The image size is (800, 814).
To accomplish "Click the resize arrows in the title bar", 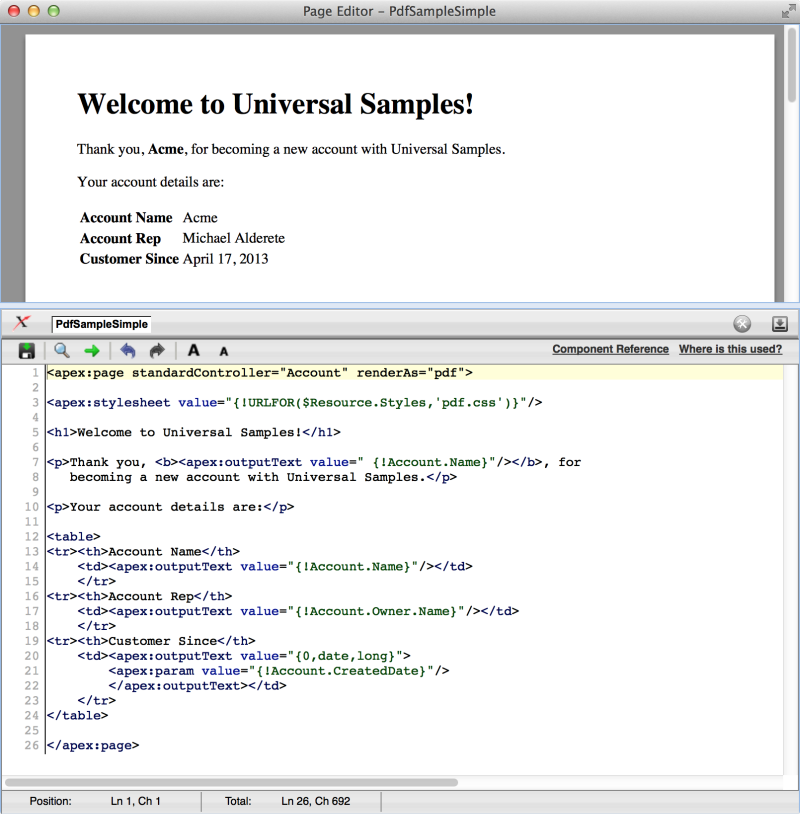I will (x=787, y=11).
